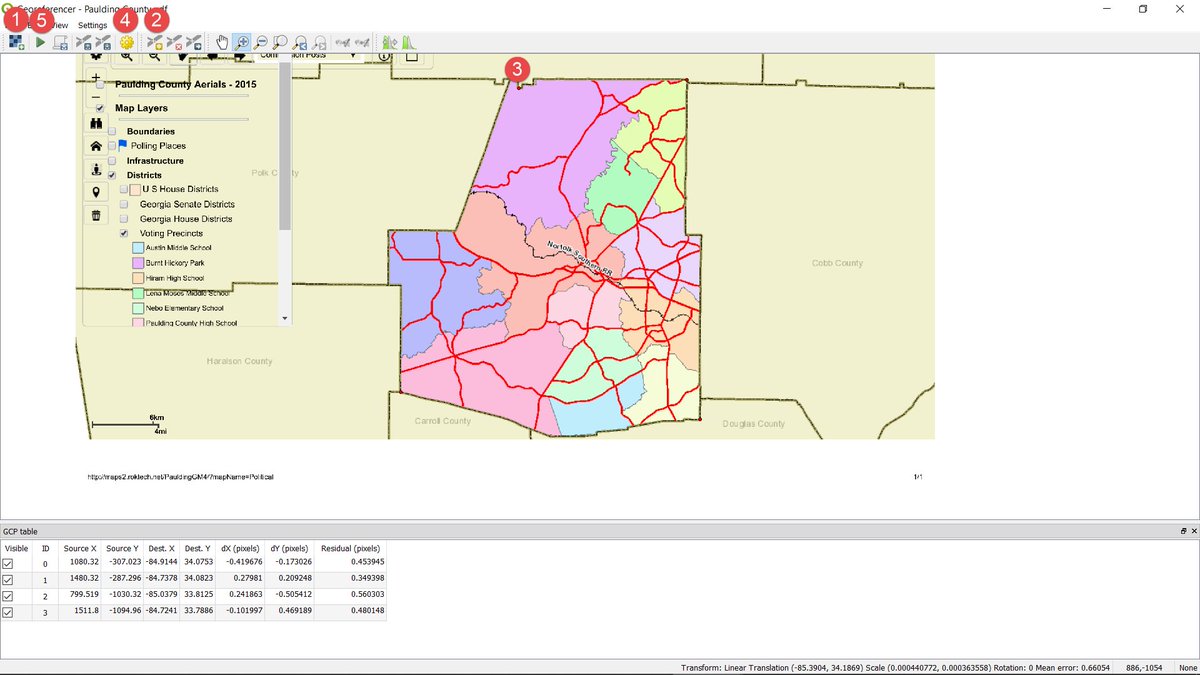Image resolution: width=1200 pixels, height=675 pixels.
Task: Select Source X cell 1080.32
Action: (79, 563)
